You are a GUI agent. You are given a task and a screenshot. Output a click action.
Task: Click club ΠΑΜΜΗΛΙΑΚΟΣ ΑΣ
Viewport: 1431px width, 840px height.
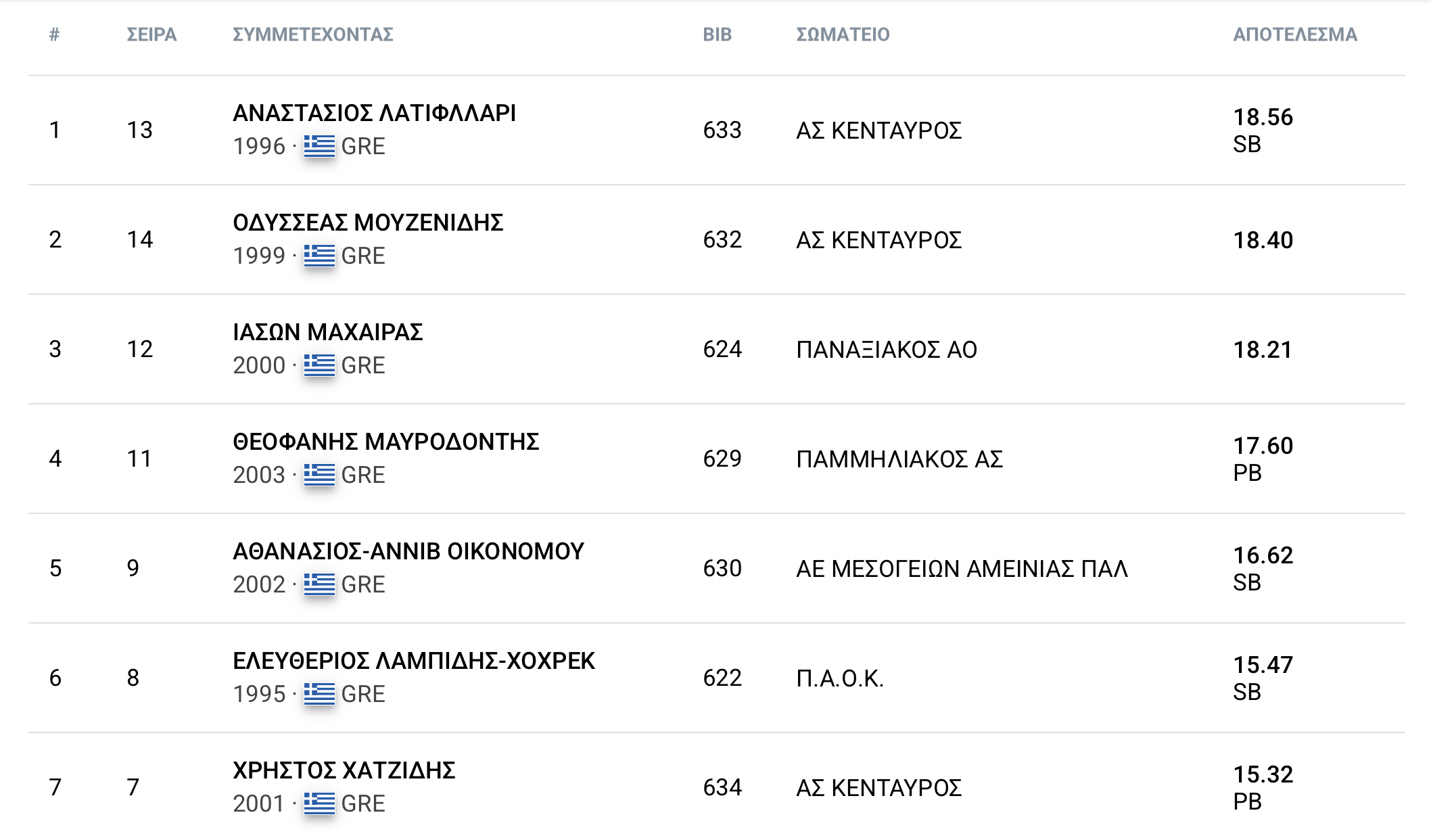coord(899,459)
